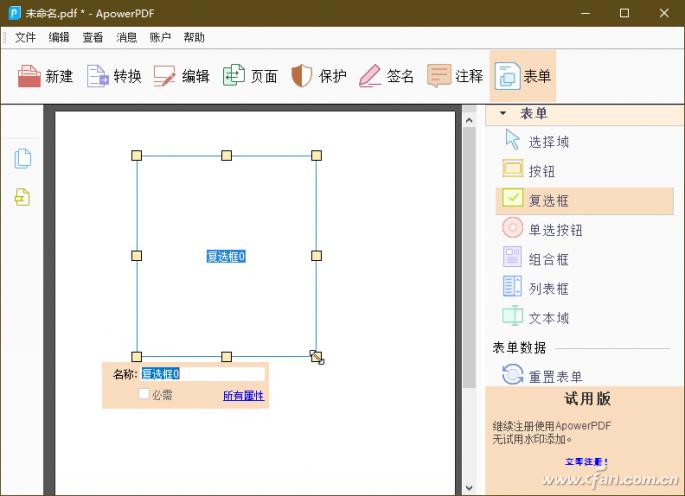Click the 所有属性 link
Image resolution: width=685 pixels, height=496 pixels.
coord(243,396)
